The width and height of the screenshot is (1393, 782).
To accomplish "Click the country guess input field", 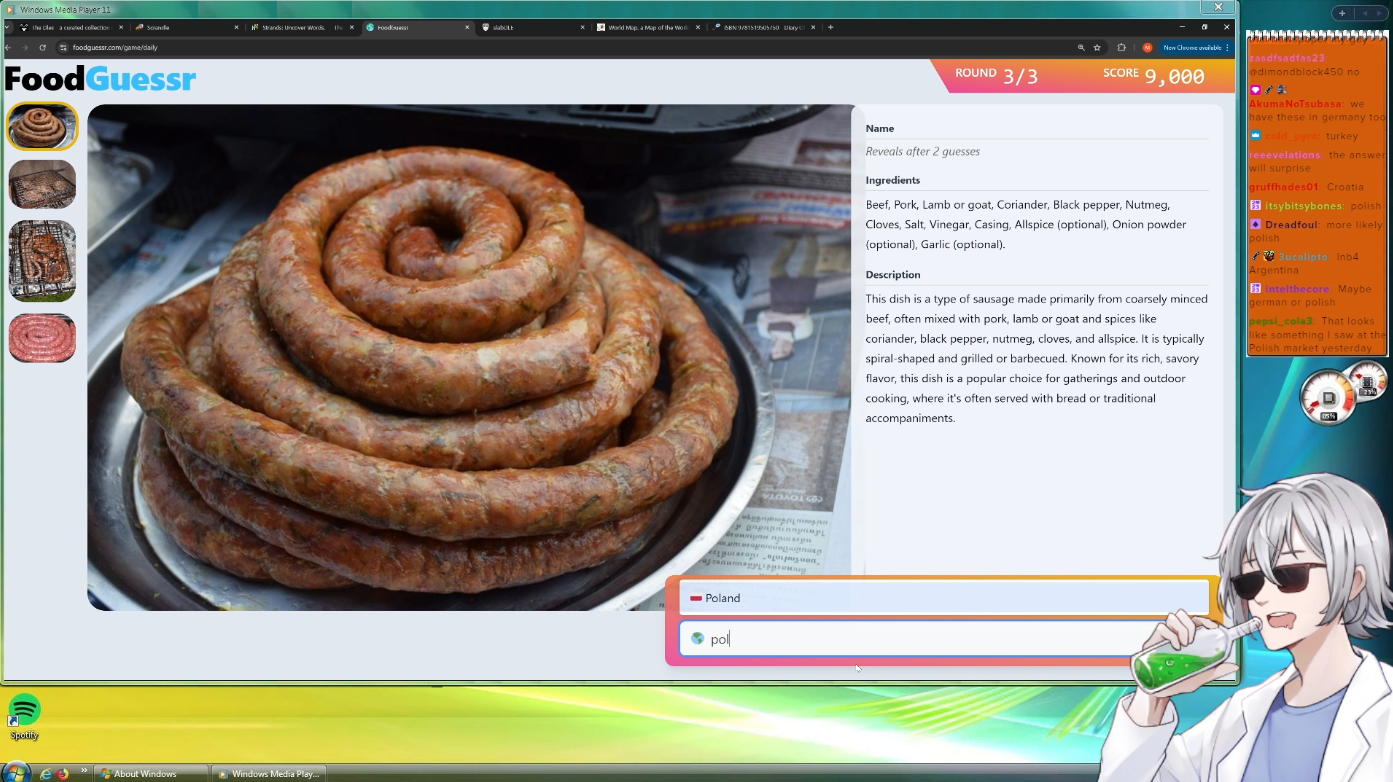I will pos(920,639).
